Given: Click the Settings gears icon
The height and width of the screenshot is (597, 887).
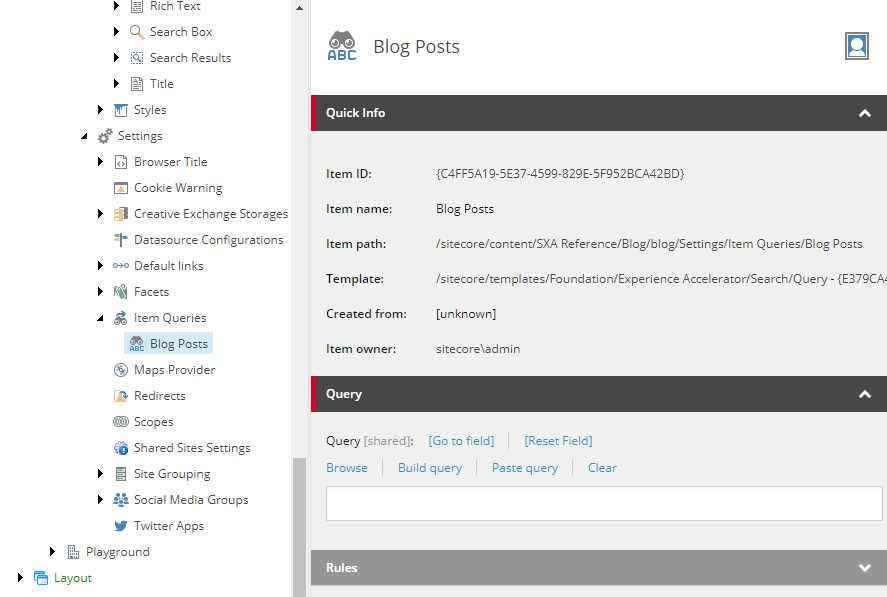Looking at the screenshot, I should click(x=105, y=136).
